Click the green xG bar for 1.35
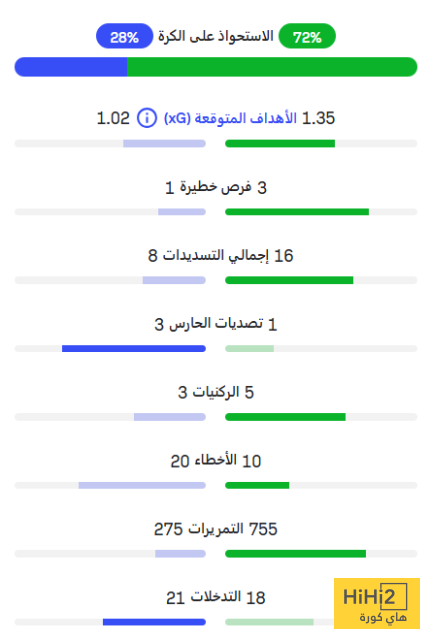 280,144
